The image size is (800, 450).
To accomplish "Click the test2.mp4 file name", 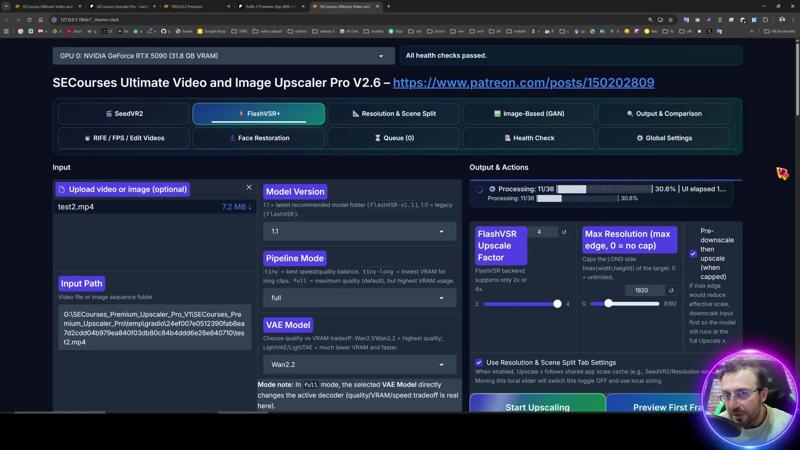I will (x=76, y=207).
